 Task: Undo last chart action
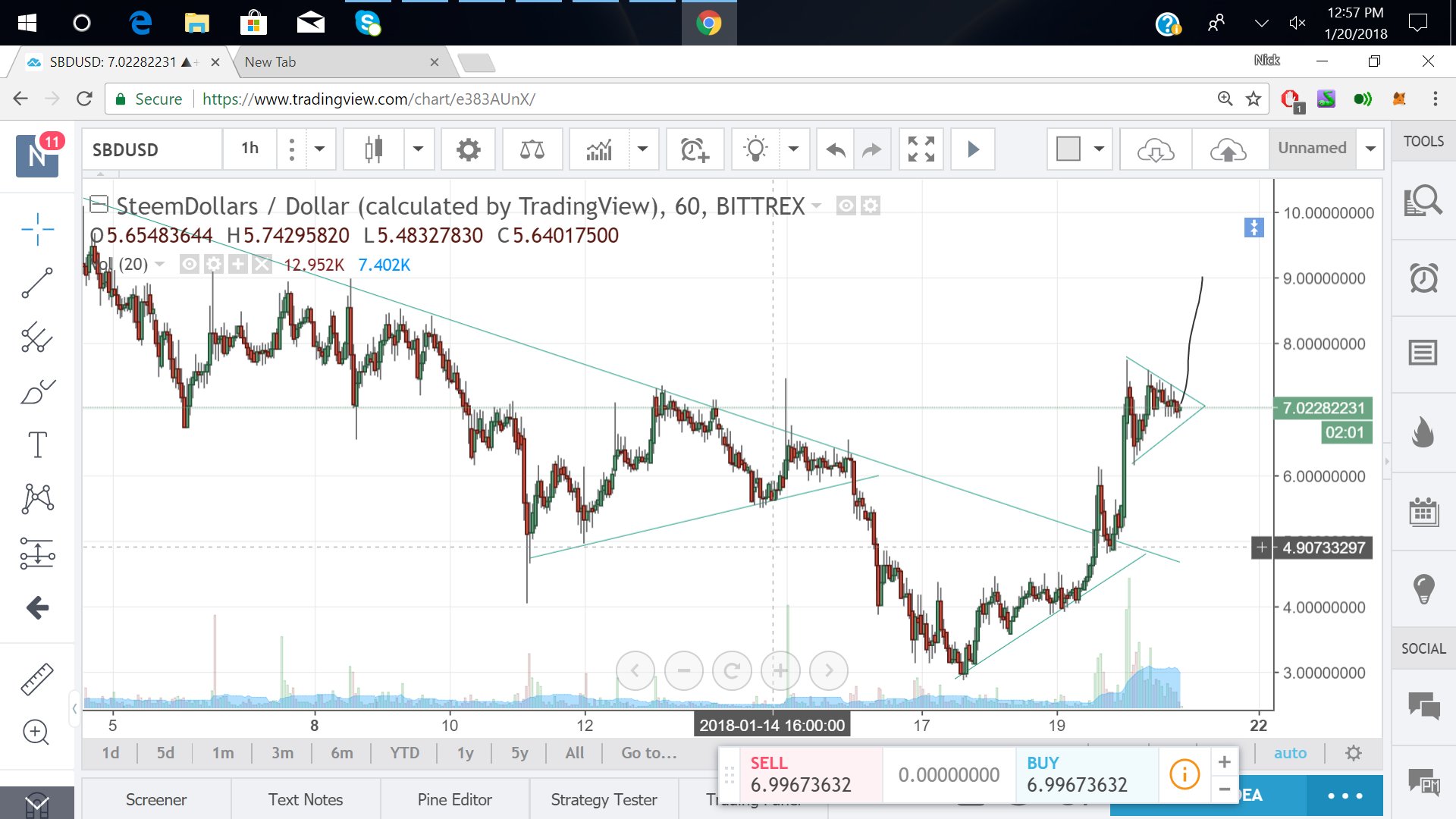click(x=835, y=149)
